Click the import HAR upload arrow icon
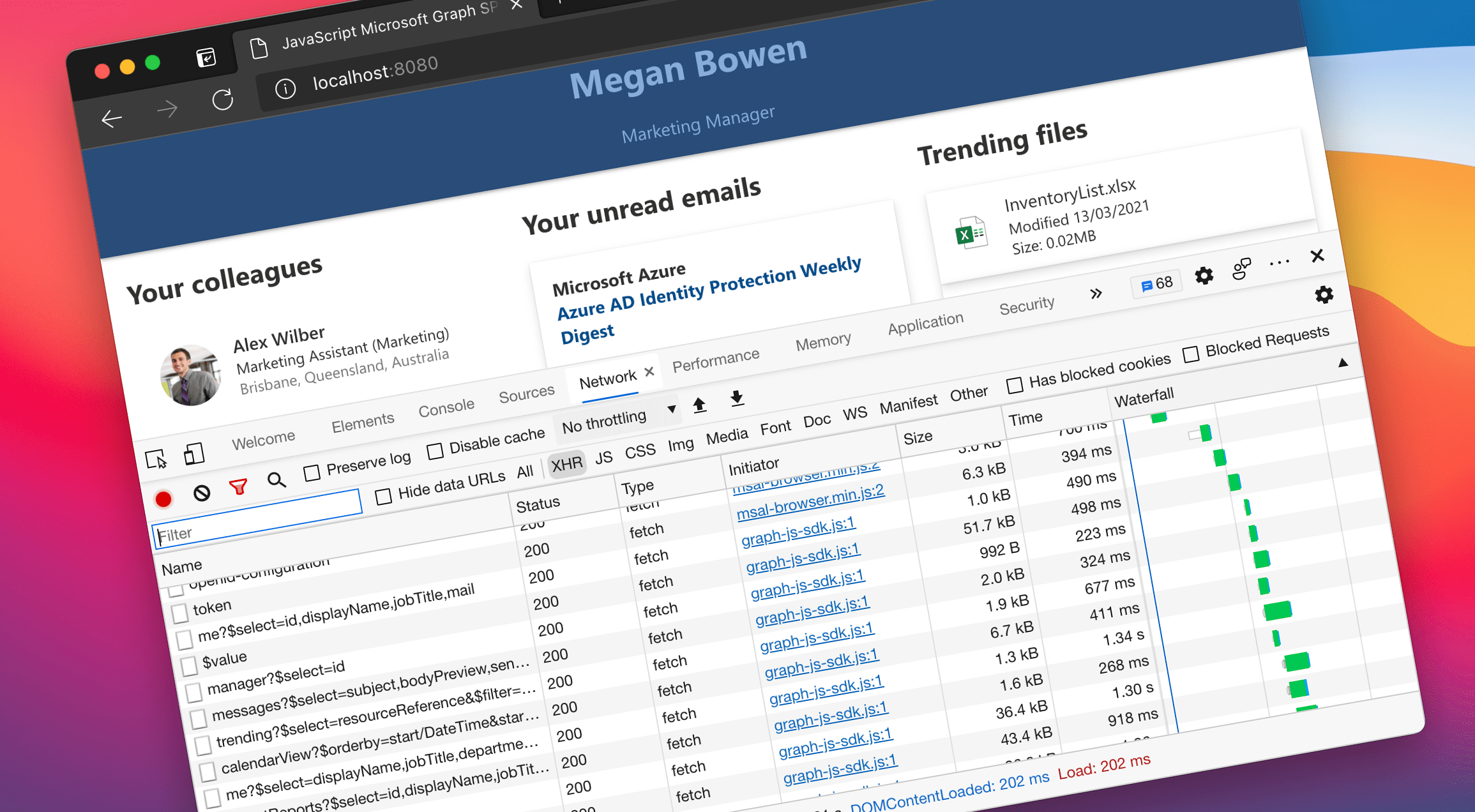This screenshot has width=1475, height=812. pyautogui.click(x=699, y=405)
